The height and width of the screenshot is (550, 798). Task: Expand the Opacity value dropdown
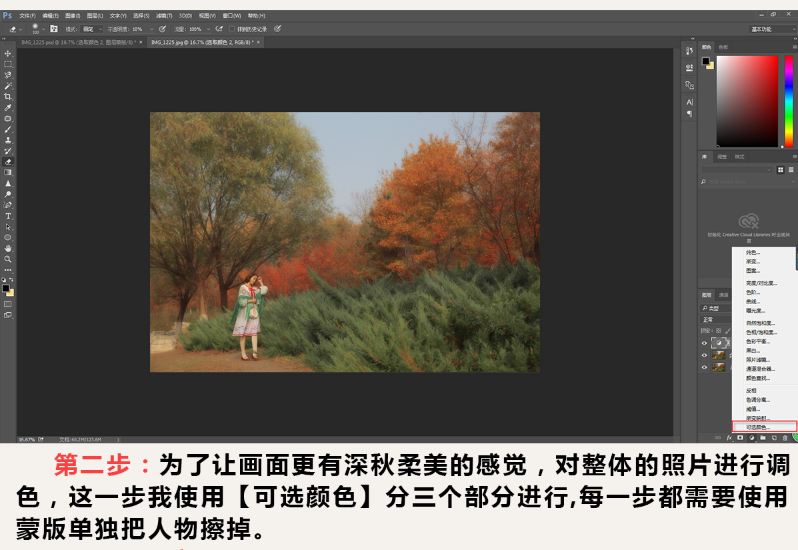pos(151,29)
